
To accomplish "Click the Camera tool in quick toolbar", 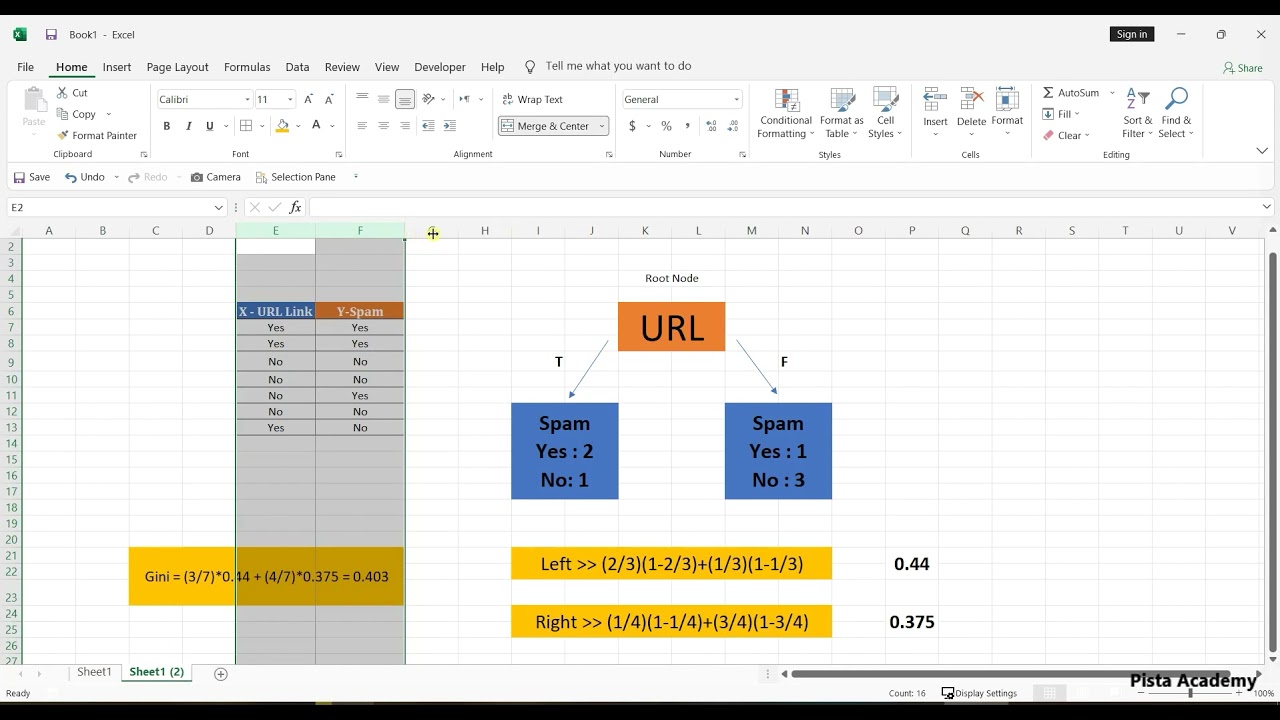I will click(x=216, y=177).
